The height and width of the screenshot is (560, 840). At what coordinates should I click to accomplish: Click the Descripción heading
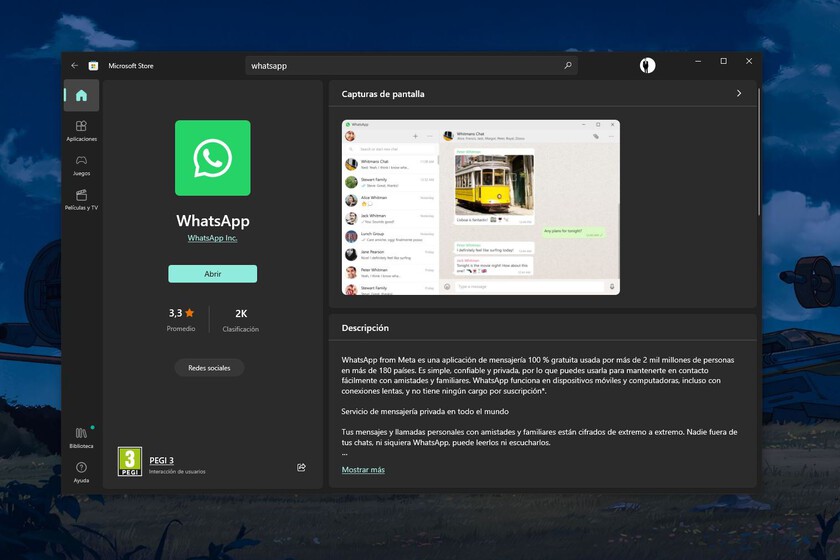365,328
